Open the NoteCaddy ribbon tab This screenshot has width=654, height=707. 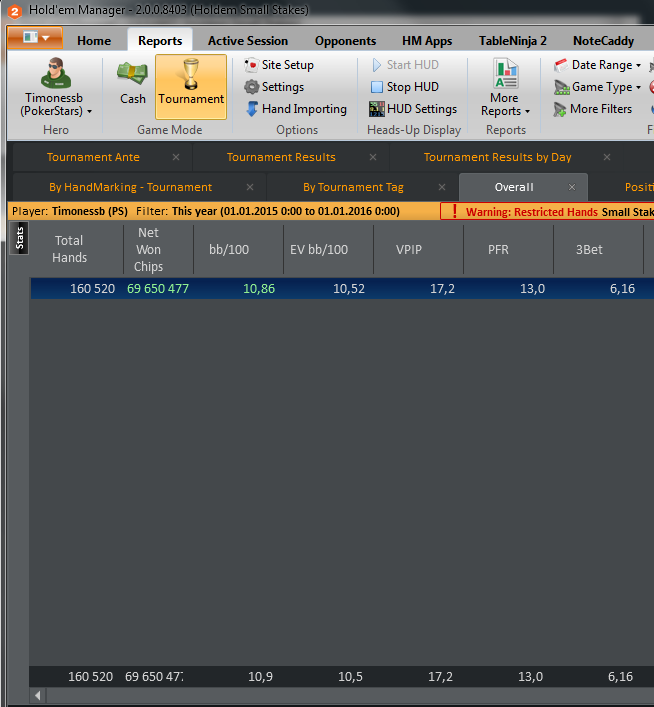(603, 41)
